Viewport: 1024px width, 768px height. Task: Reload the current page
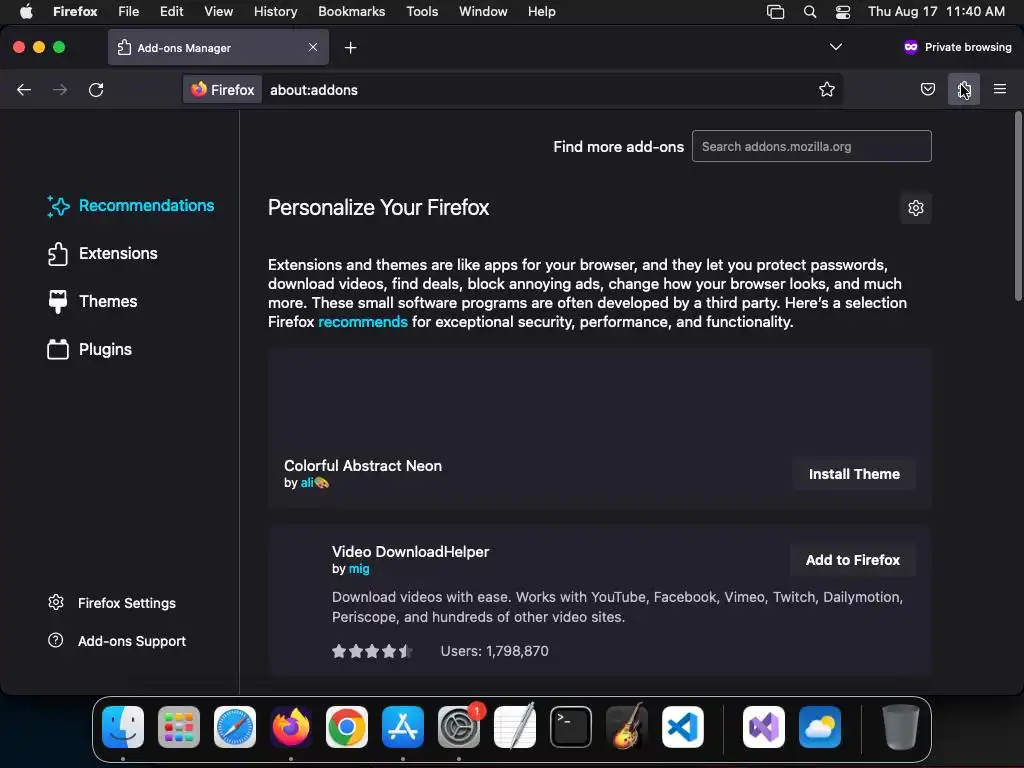click(96, 89)
